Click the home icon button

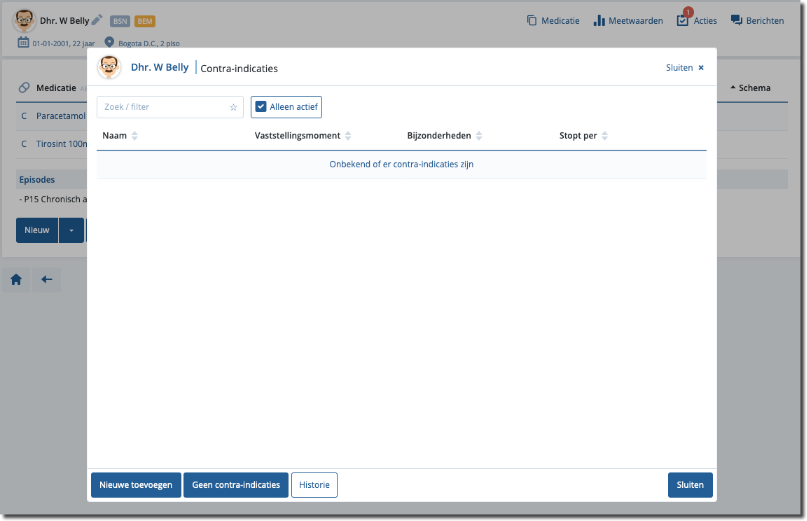click(16, 280)
